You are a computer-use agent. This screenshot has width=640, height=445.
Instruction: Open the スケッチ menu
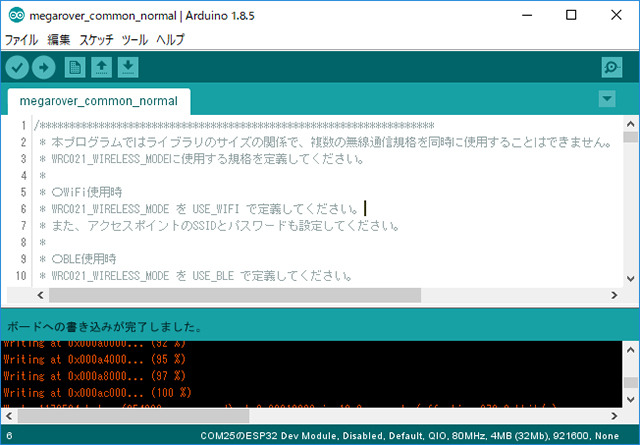tap(97, 40)
